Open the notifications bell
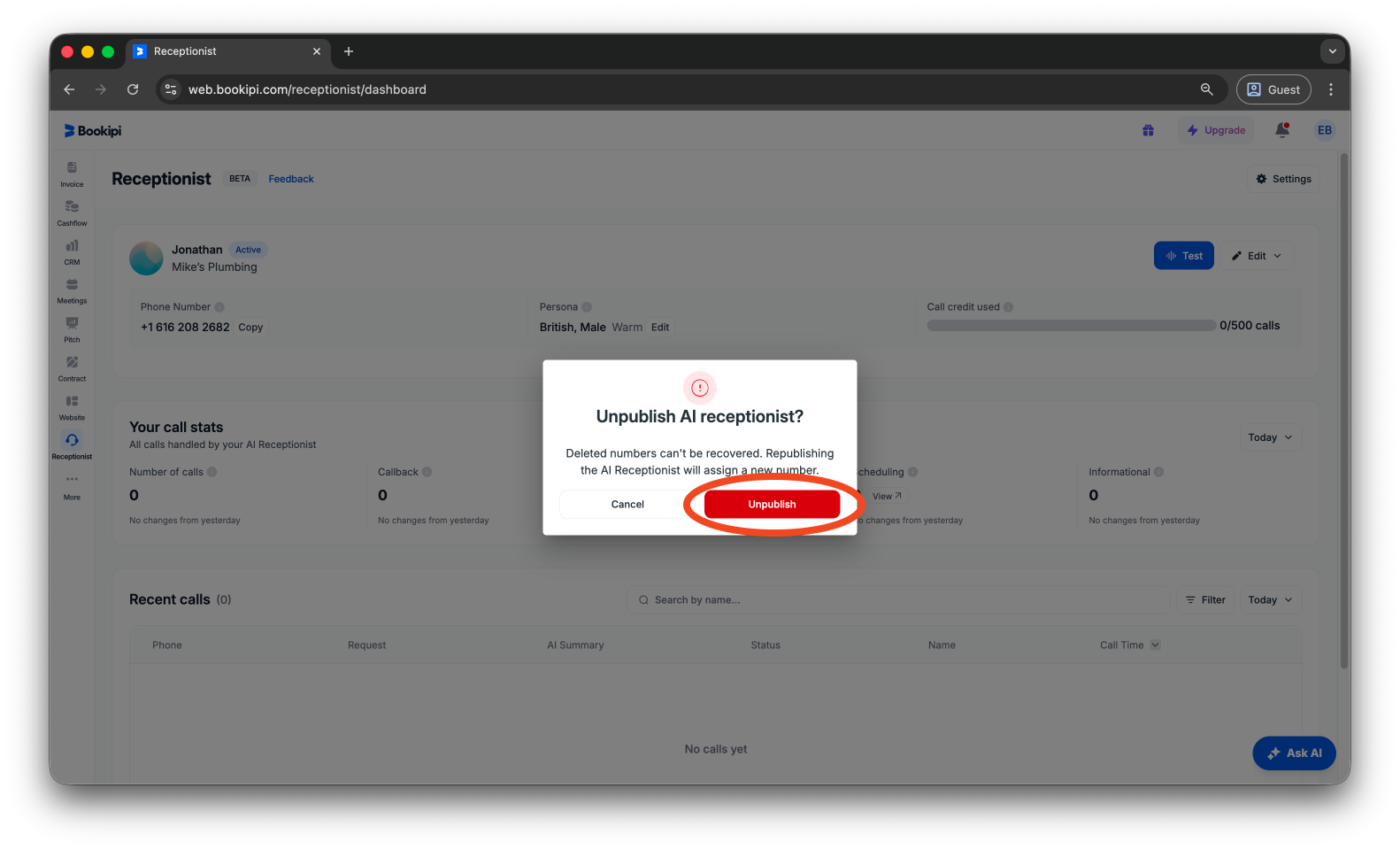 1281,130
